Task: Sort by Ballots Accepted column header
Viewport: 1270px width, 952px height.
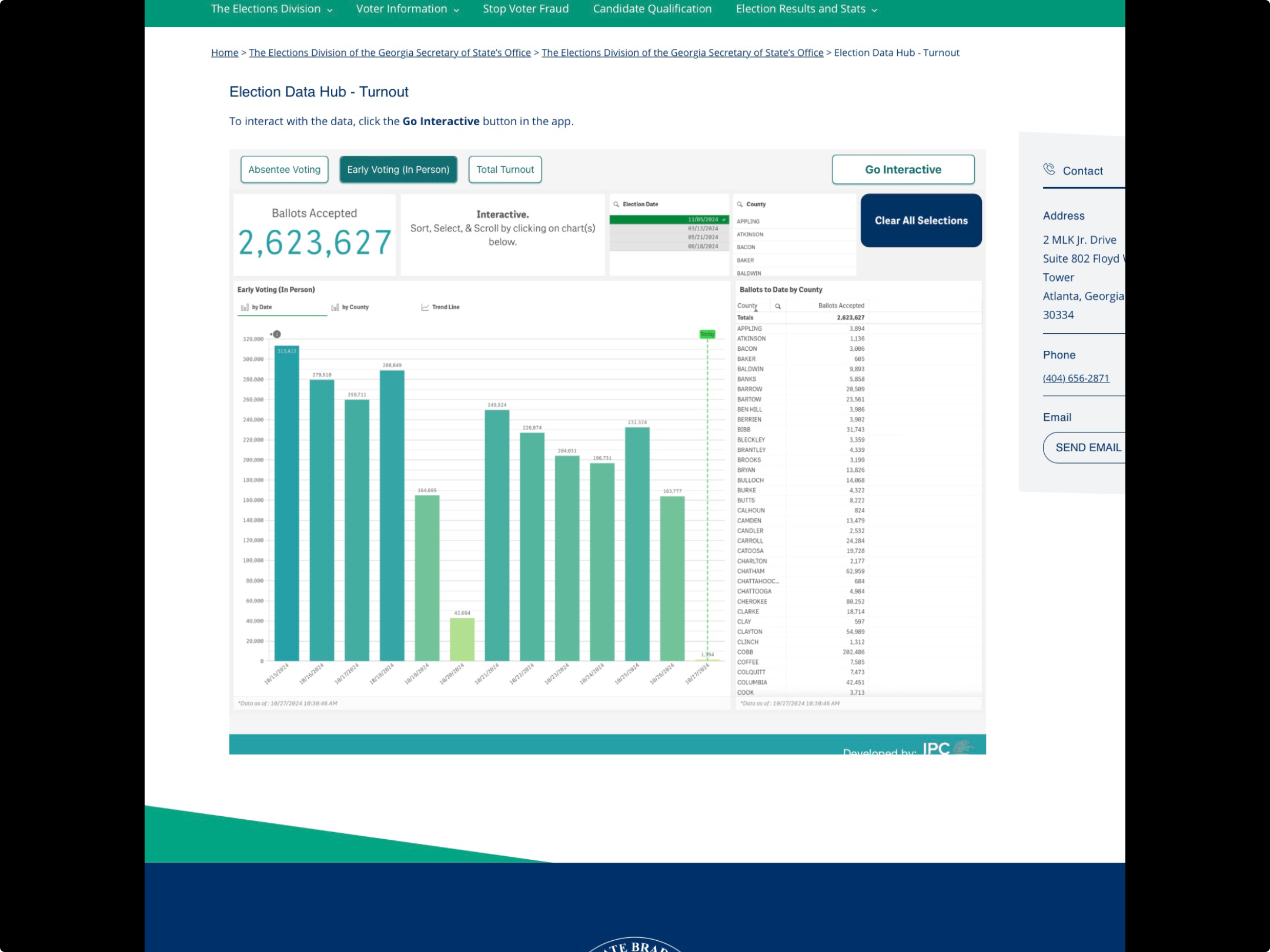Action: click(x=841, y=306)
